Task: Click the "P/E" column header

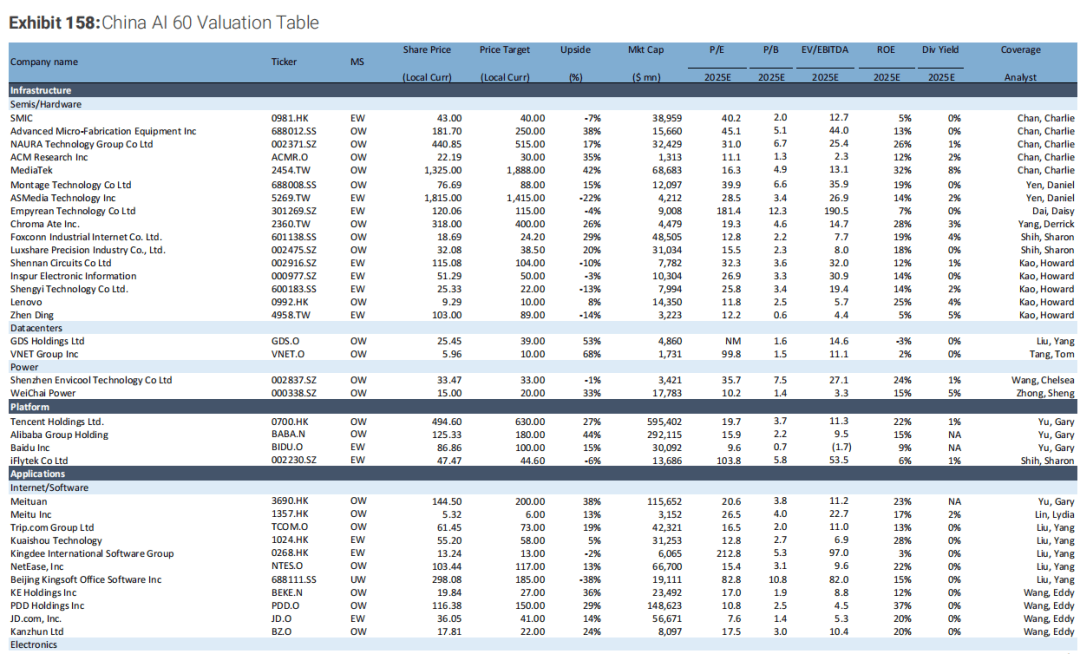Action: pyautogui.click(x=717, y=50)
